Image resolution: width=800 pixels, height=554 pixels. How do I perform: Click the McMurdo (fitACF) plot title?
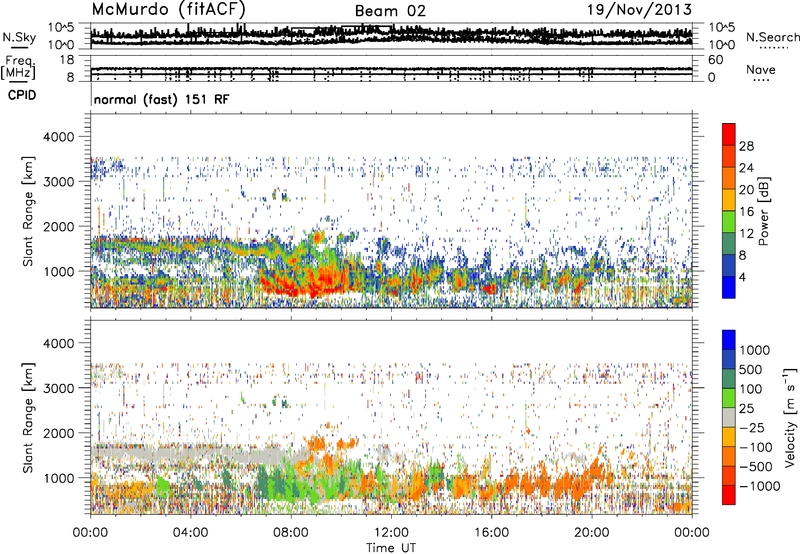169,10
